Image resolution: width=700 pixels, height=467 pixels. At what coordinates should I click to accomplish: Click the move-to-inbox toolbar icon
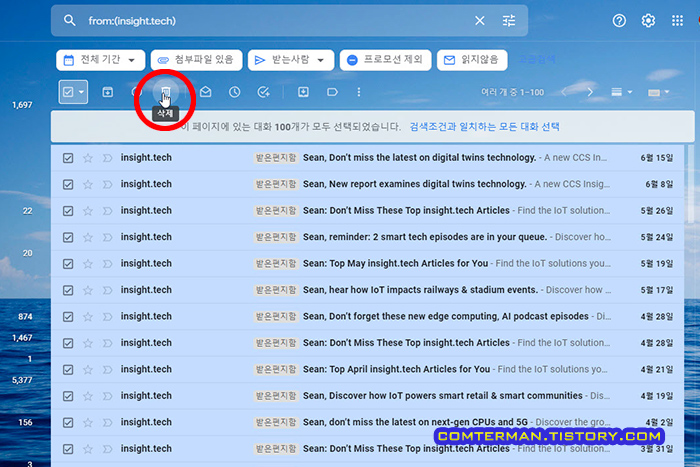pos(303,92)
